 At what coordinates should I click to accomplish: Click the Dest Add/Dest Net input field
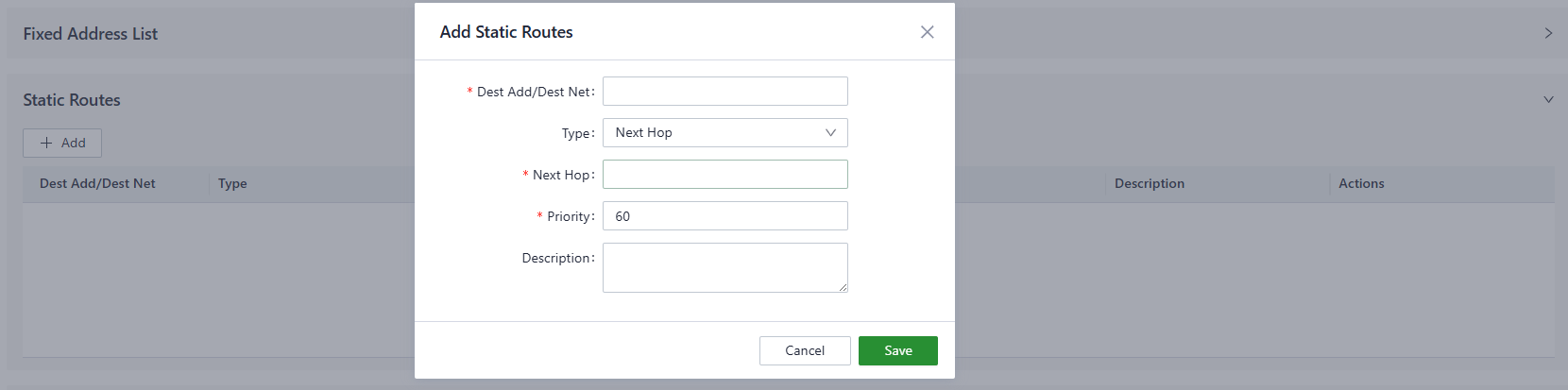pos(724,92)
